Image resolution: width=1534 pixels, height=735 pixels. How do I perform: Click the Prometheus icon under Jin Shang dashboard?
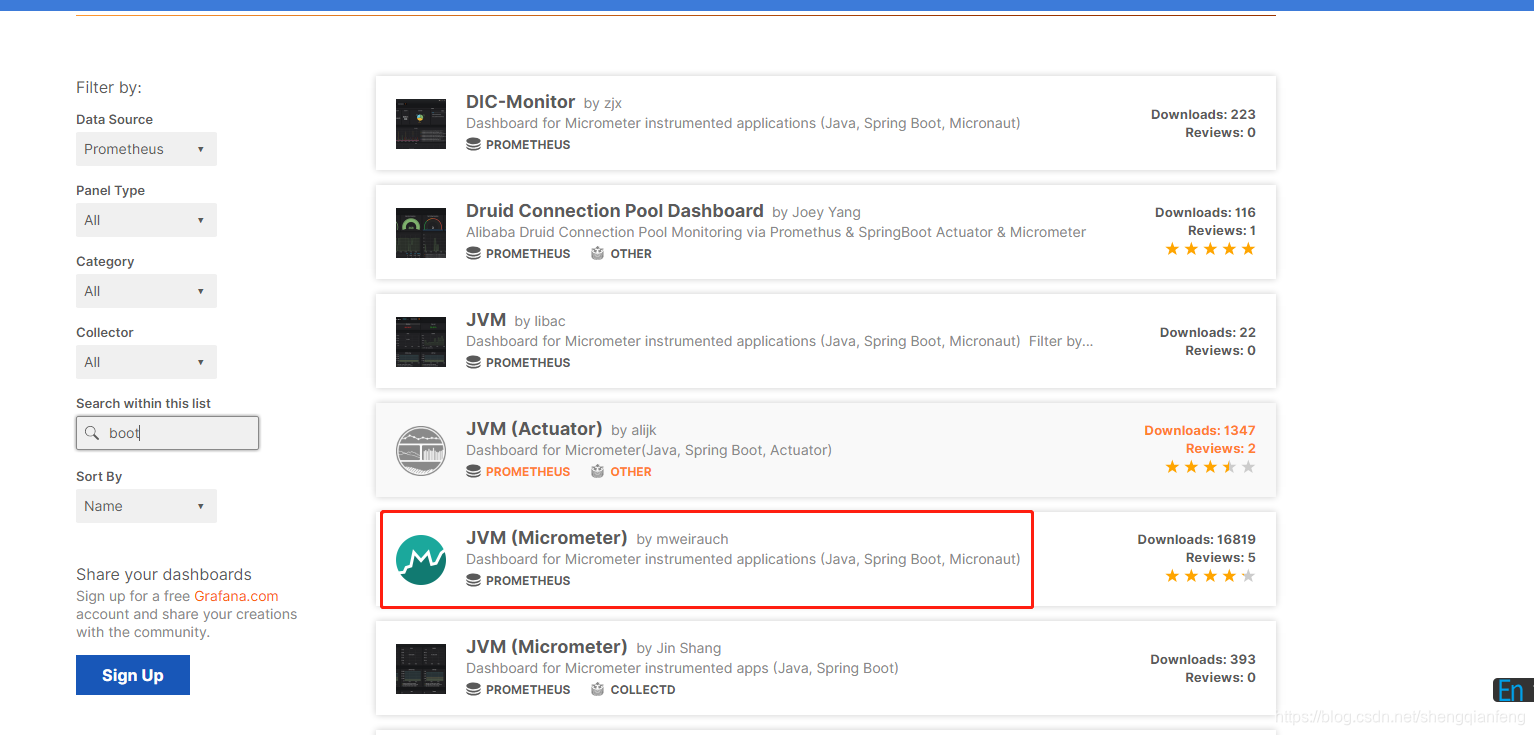[473, 690]
